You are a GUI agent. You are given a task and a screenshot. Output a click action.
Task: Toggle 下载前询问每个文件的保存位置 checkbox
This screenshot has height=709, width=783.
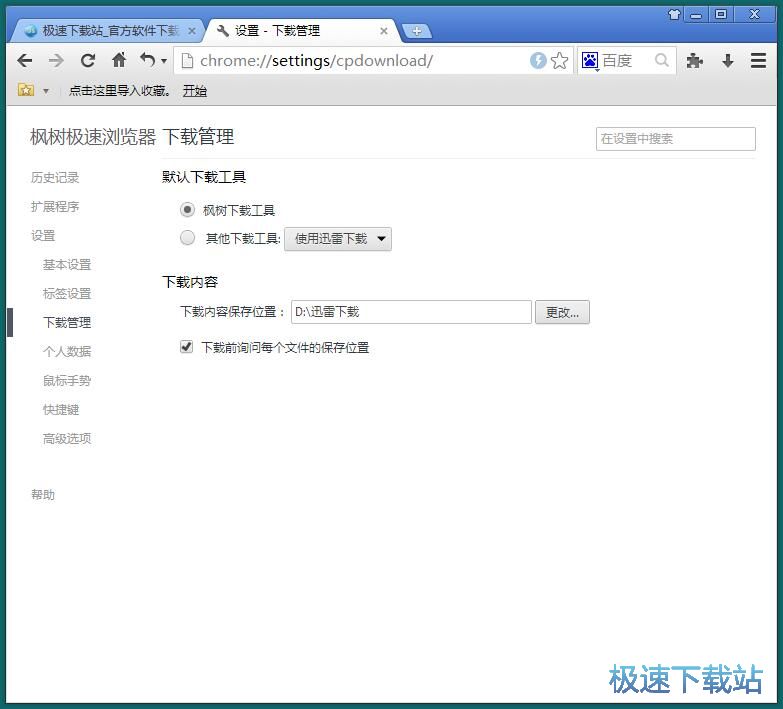tap(186, 347)
